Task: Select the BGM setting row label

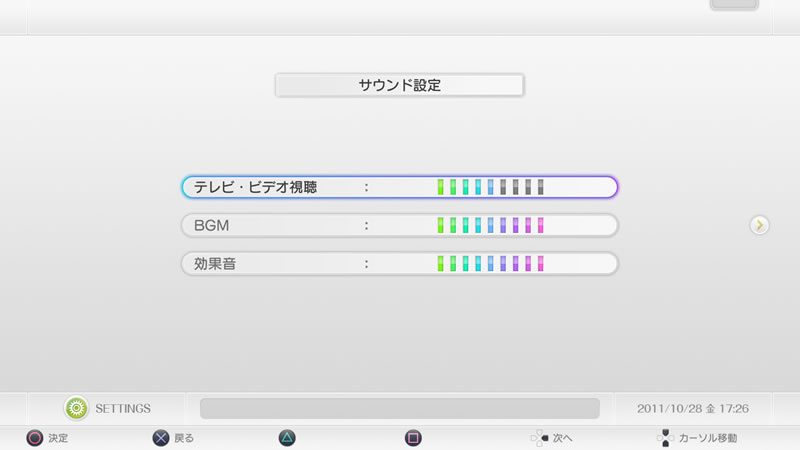Action: 212,226
